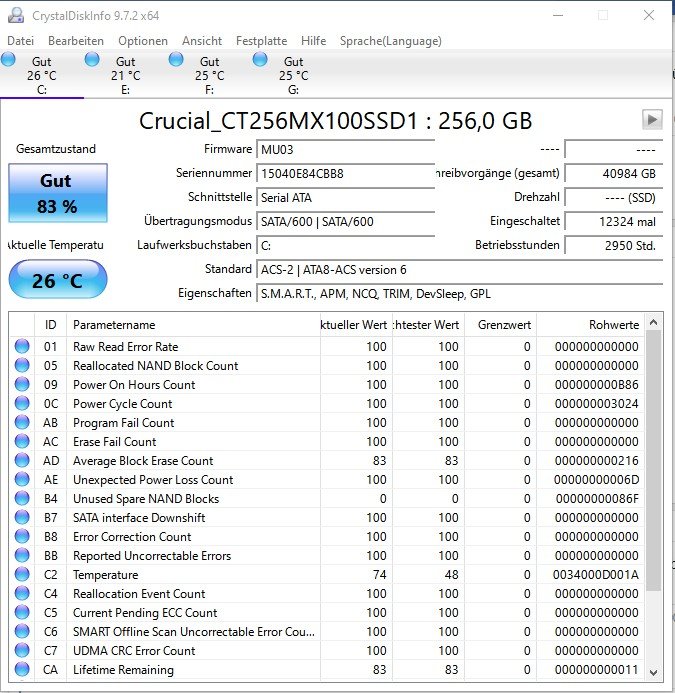Image resolution: width=675 pixels, height=693 pixels.
Task: Click the Firmware field MU03
Action: (345, 149)
